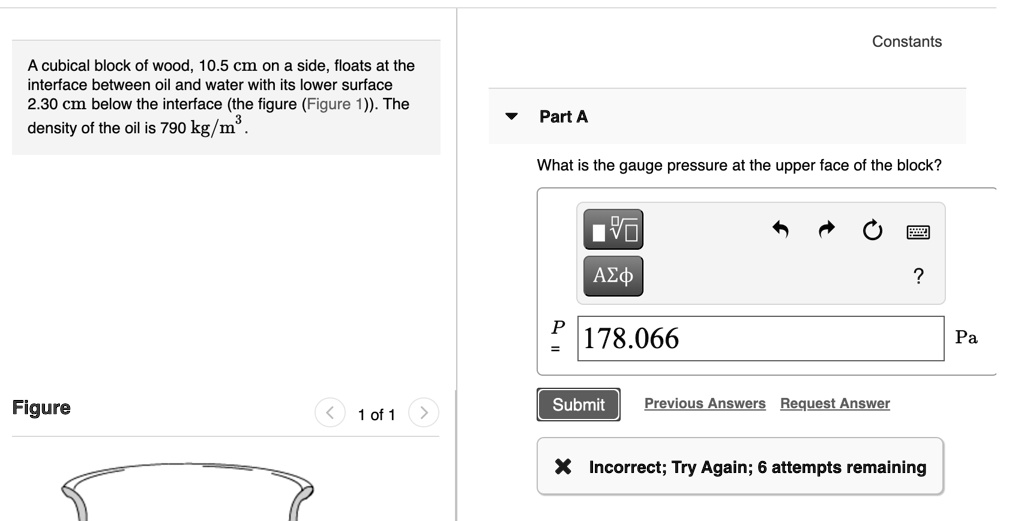Reset the answer field
The height and width of the screenshot is (521, 1024).
(x=871, y=231)
